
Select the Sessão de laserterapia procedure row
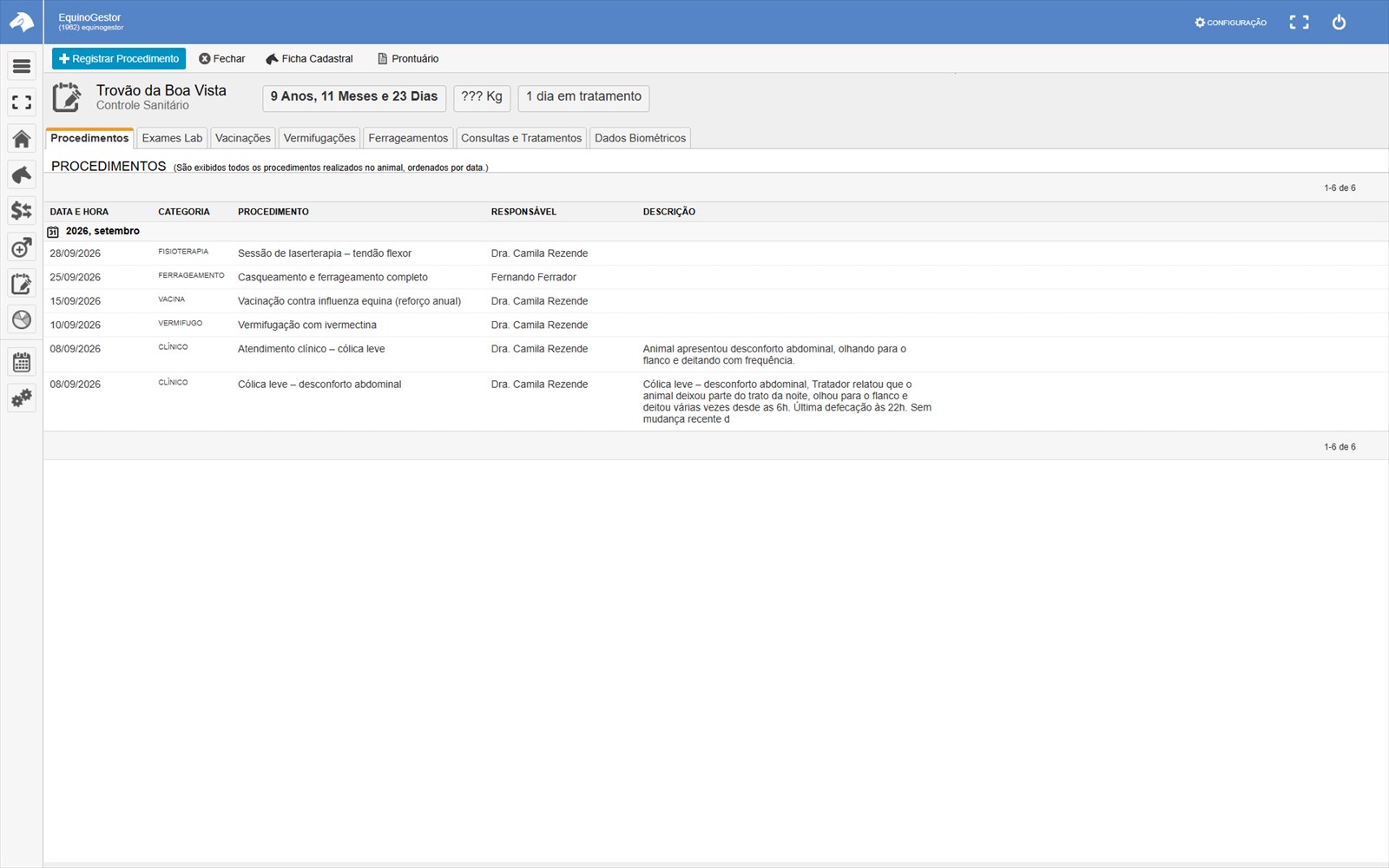[x=715, y=253]
